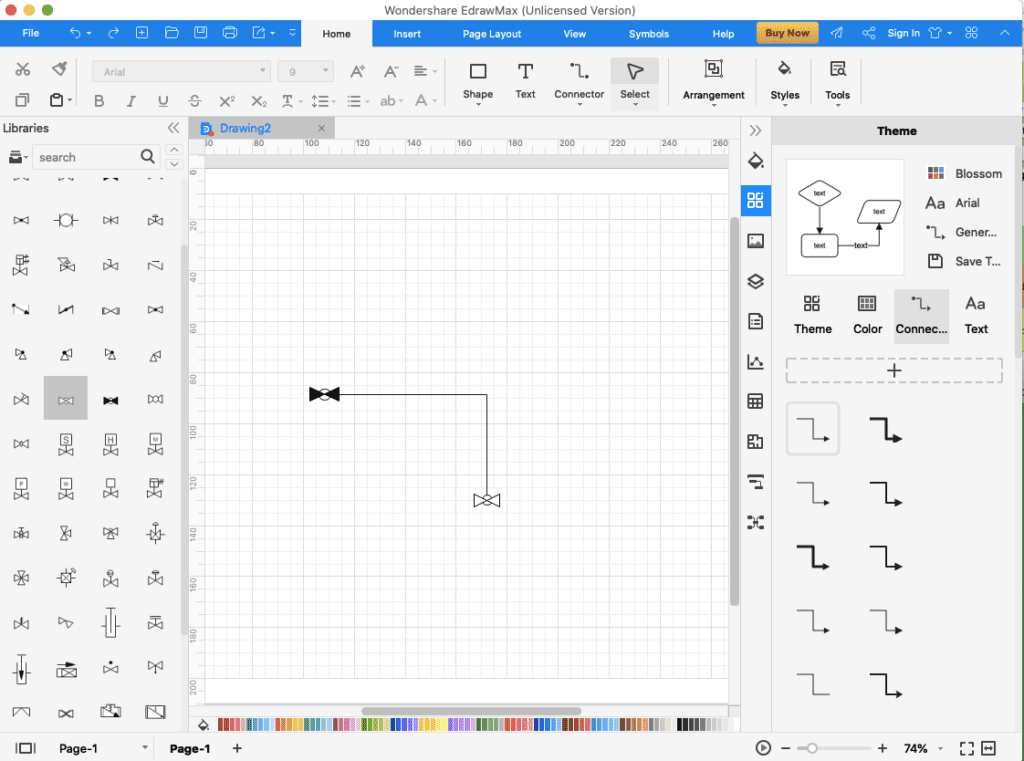The width and height of the screenshot is (1024, 761).
Task: Click the Libraries search field
Action: [x=86, y=157]
